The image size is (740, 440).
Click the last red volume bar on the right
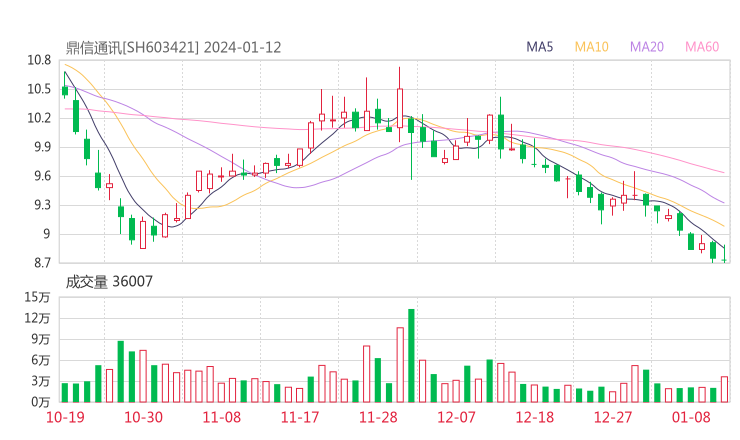pos(724,389)
